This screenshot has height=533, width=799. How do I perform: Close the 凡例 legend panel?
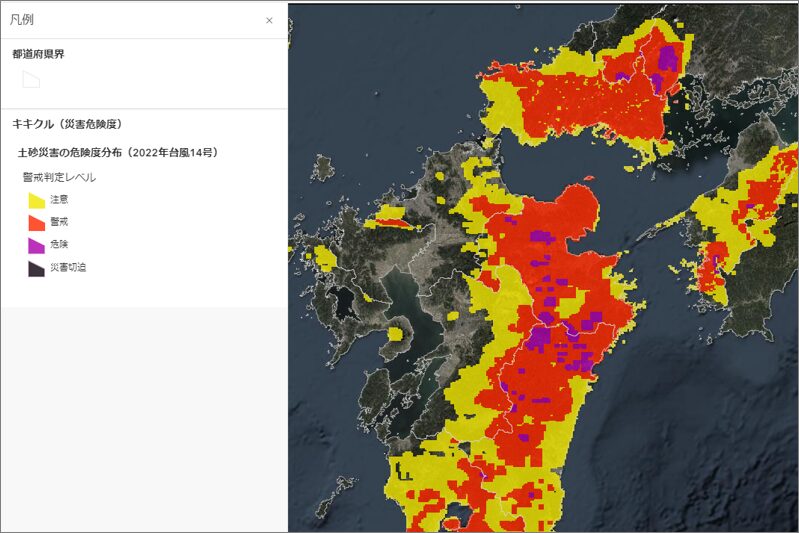pyautogui.click(x=269, y=20)
